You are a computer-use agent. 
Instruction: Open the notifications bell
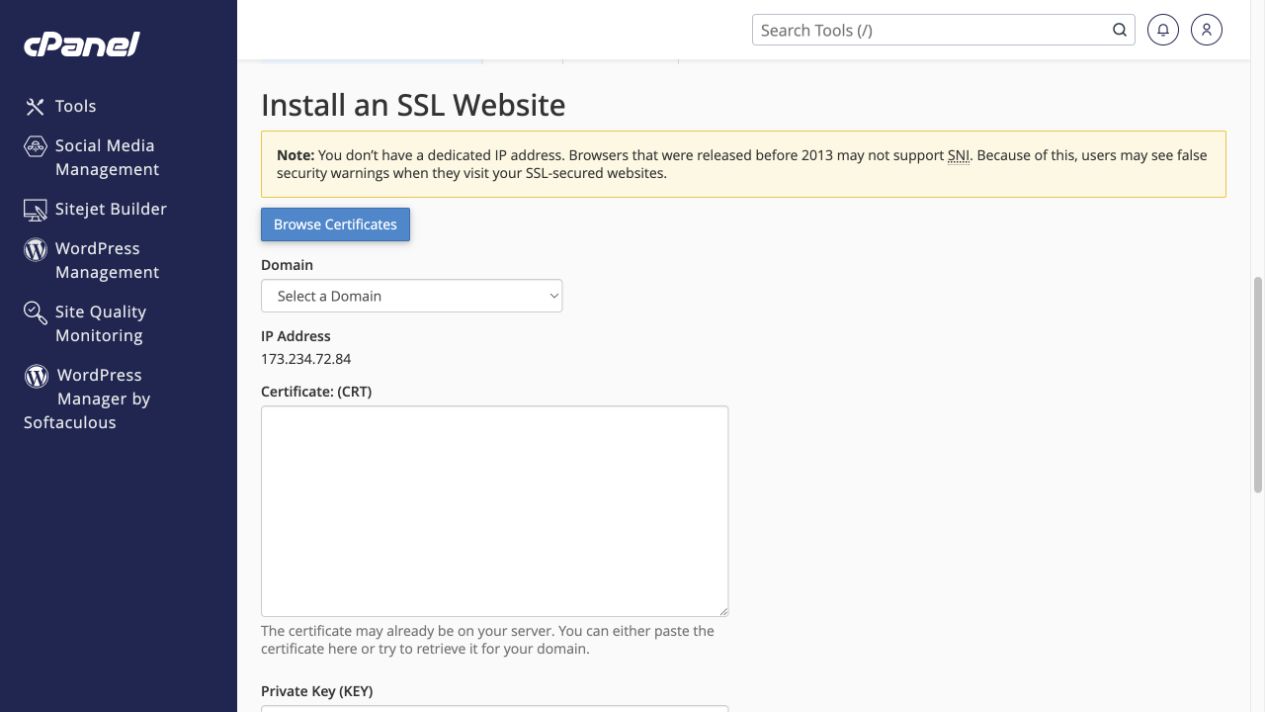tap(1163, 30)
